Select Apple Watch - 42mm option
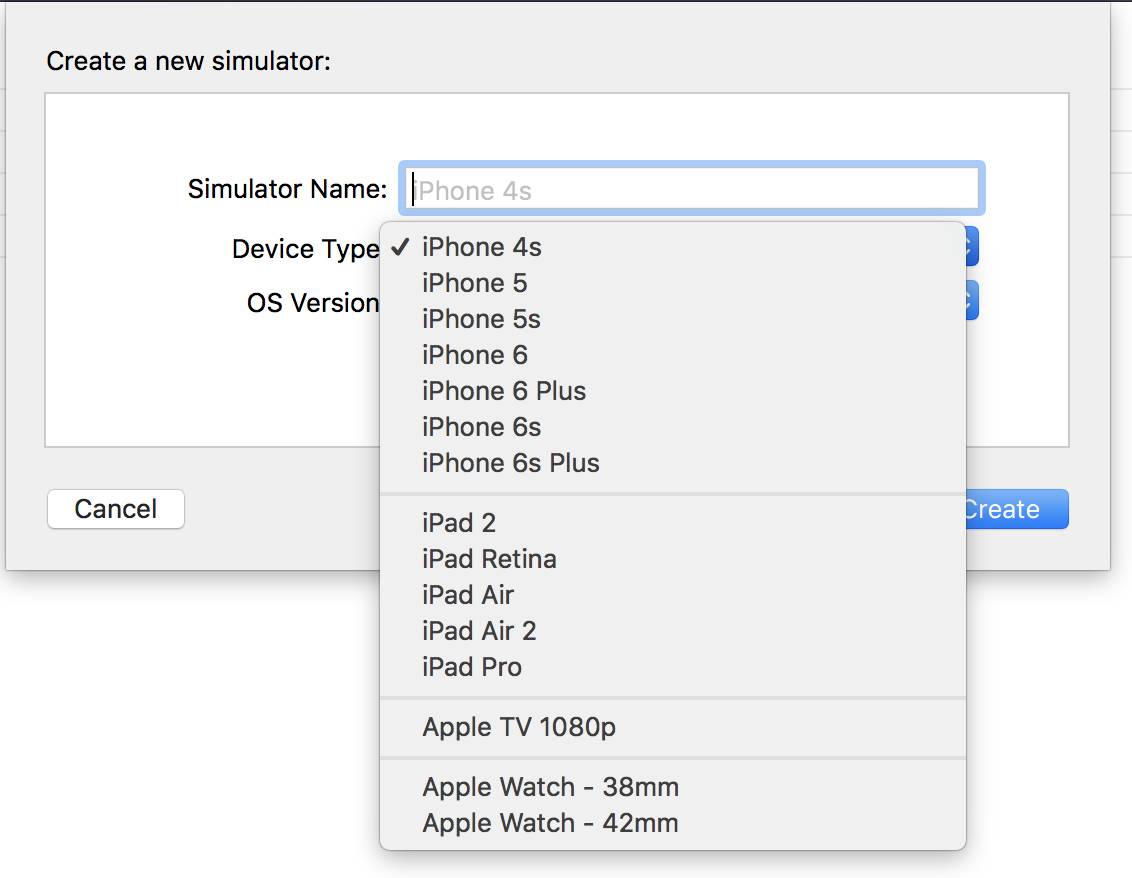The height and width of the screenshot is (878, 1132). coord(673,823)
